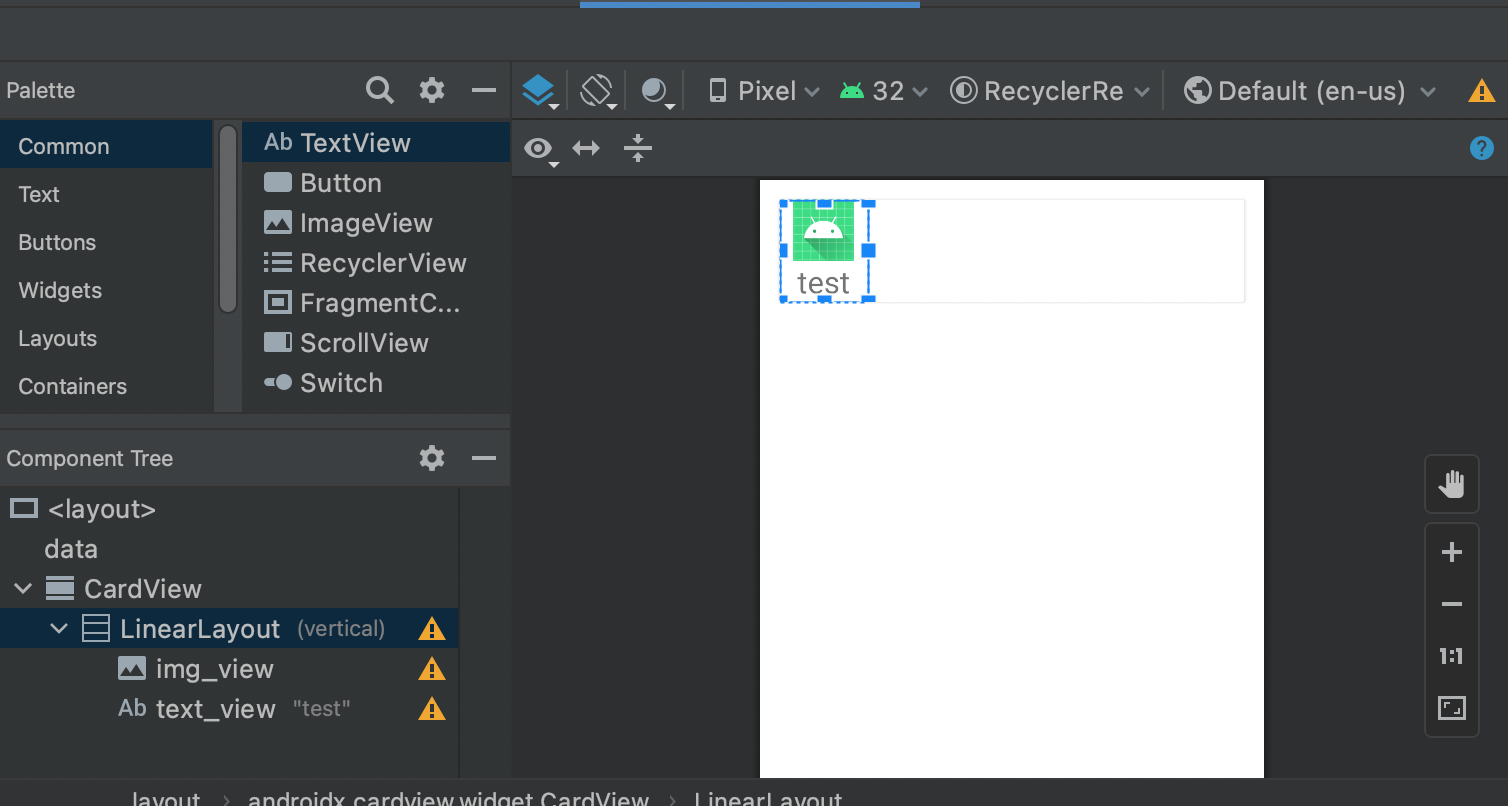1508x806 pixels.
Task: Select the Widgets palette category
Action: 60,291
